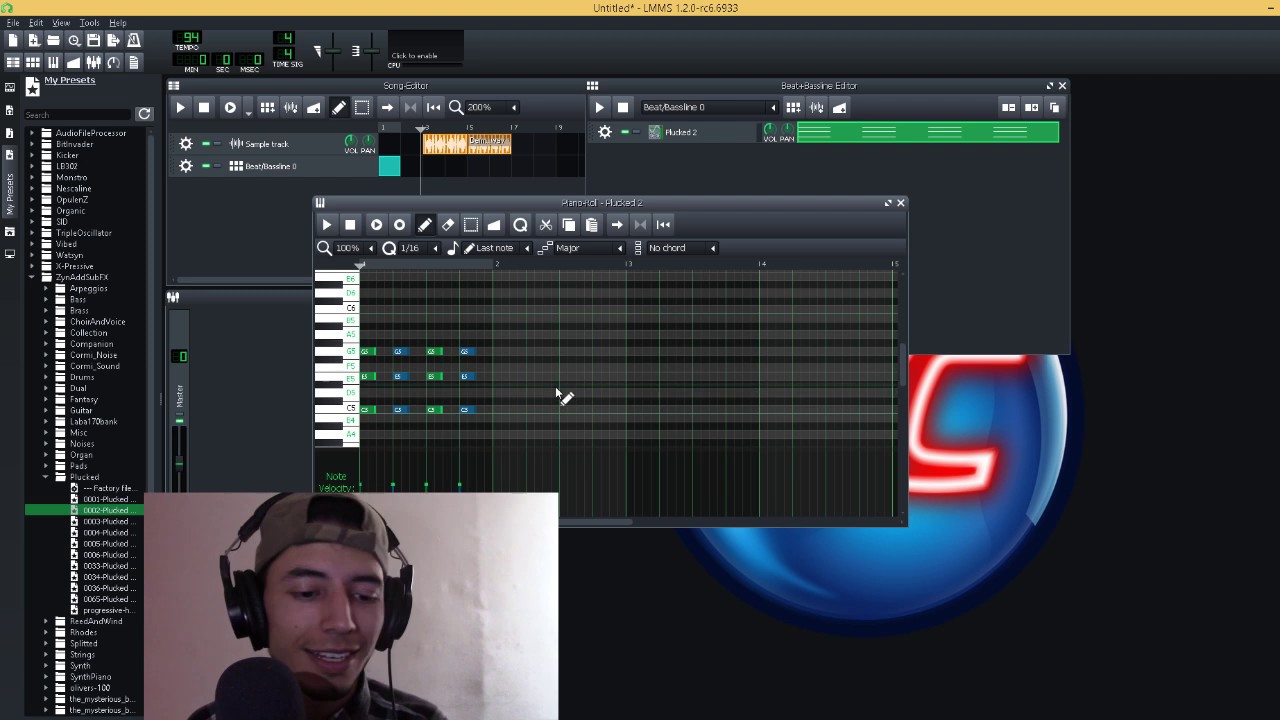Open the Sample track settings gear

tap(186, 144)
